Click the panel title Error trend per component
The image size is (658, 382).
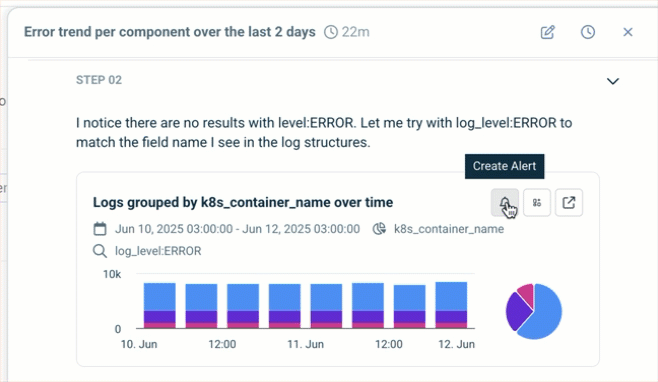170,32
